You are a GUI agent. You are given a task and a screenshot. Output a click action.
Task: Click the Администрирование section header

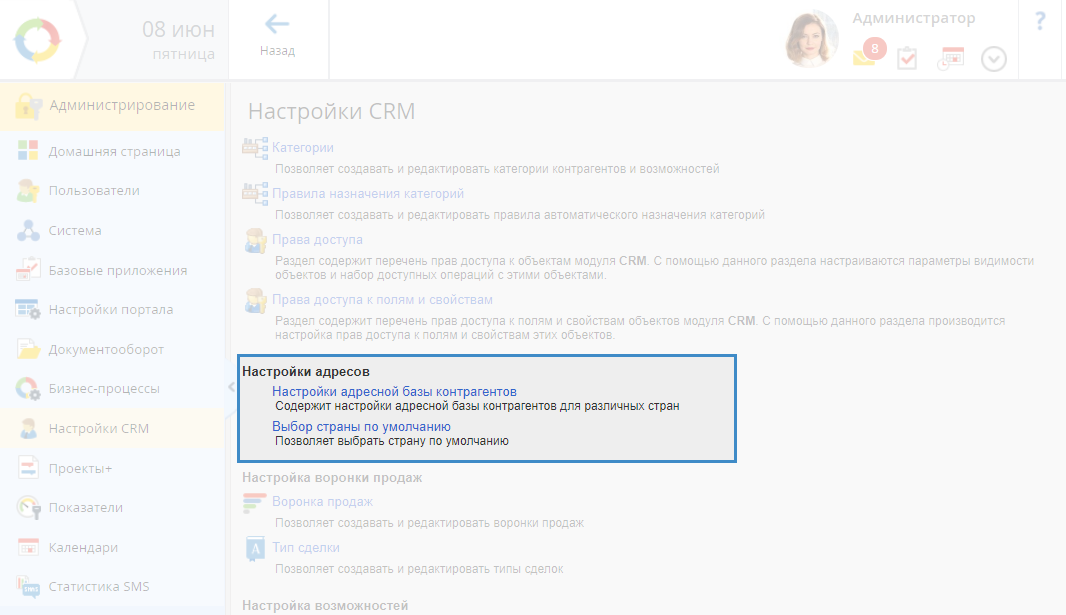tap(112, 106)
